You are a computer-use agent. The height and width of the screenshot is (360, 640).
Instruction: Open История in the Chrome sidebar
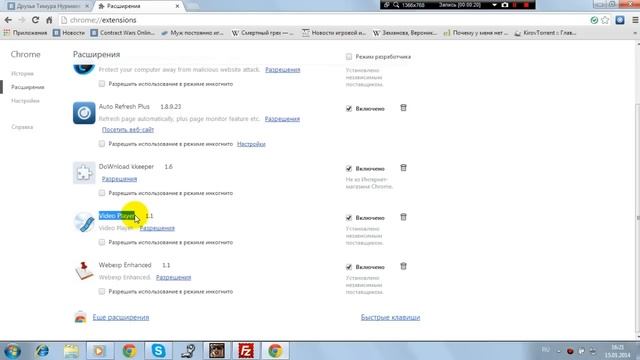[22, 73]
